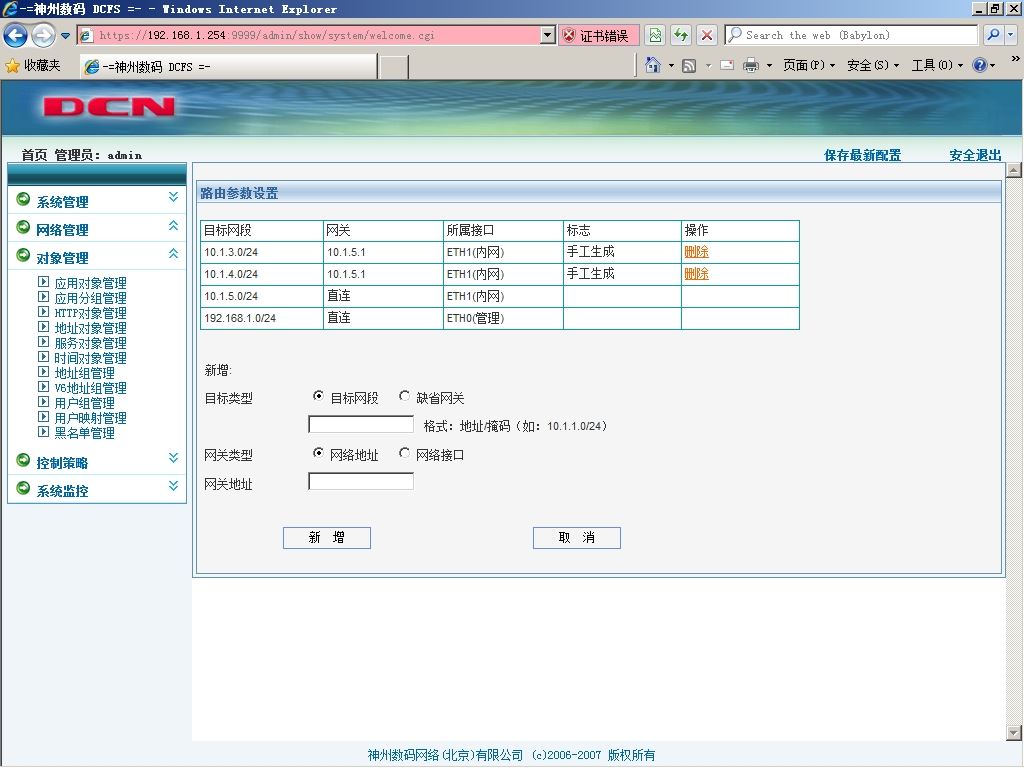The height and width of the screenshot is (768, 1024).
Task: Open the search provider dropdown arrow
Action: point(1011,35)
